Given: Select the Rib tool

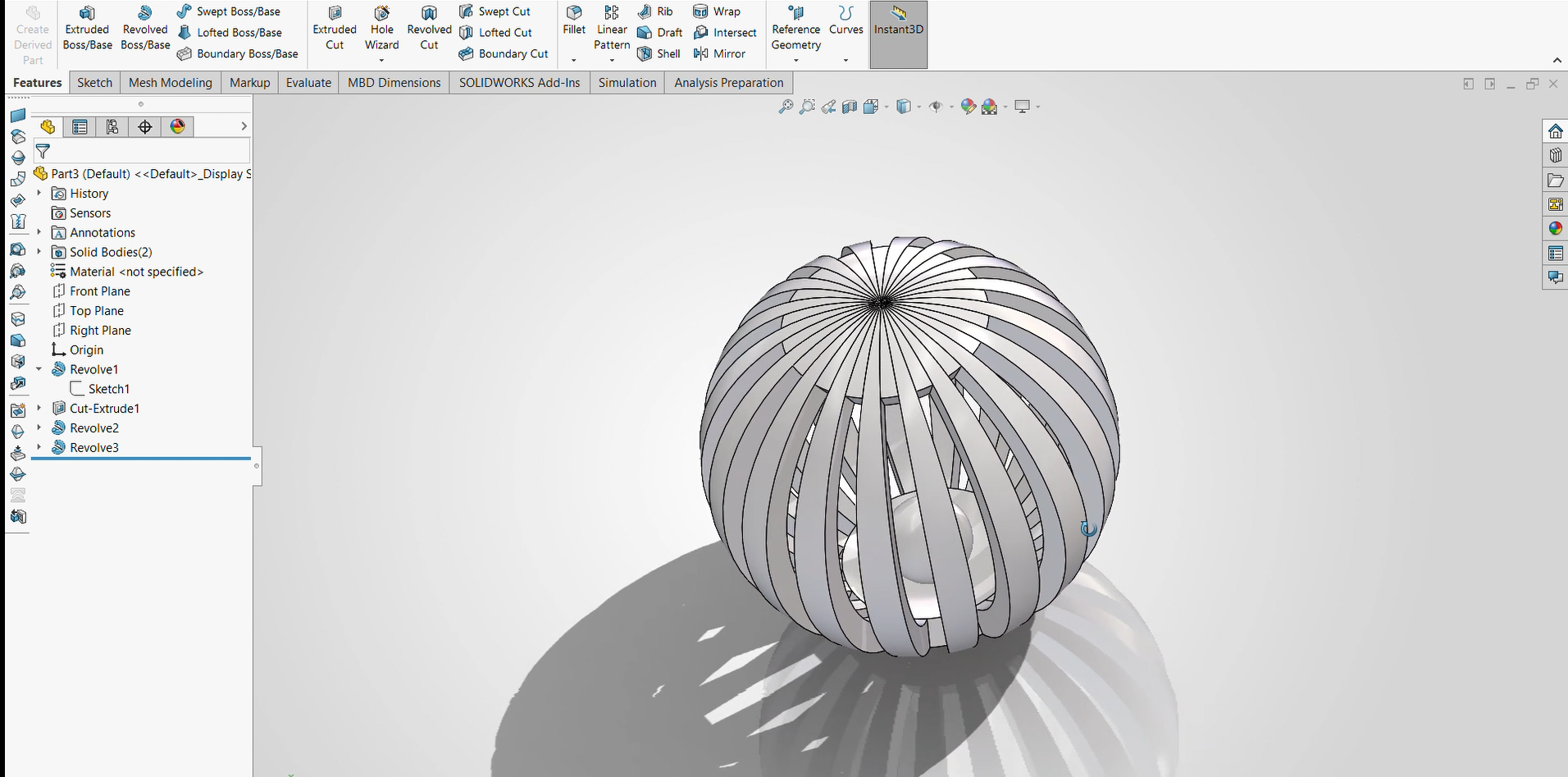Looking at the screenshot, I should [655, 11].
